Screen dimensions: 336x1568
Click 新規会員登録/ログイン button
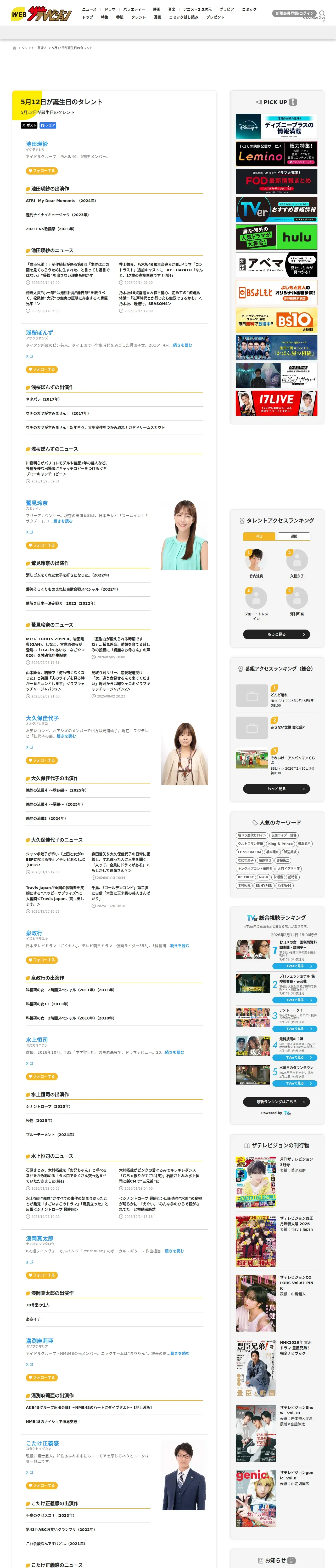click(x=295, y=13)
